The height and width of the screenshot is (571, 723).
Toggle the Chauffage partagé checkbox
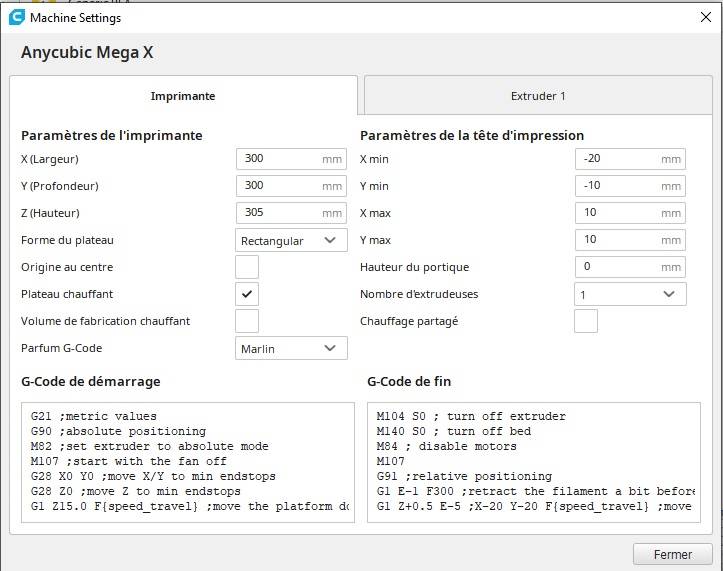point(586,321)
